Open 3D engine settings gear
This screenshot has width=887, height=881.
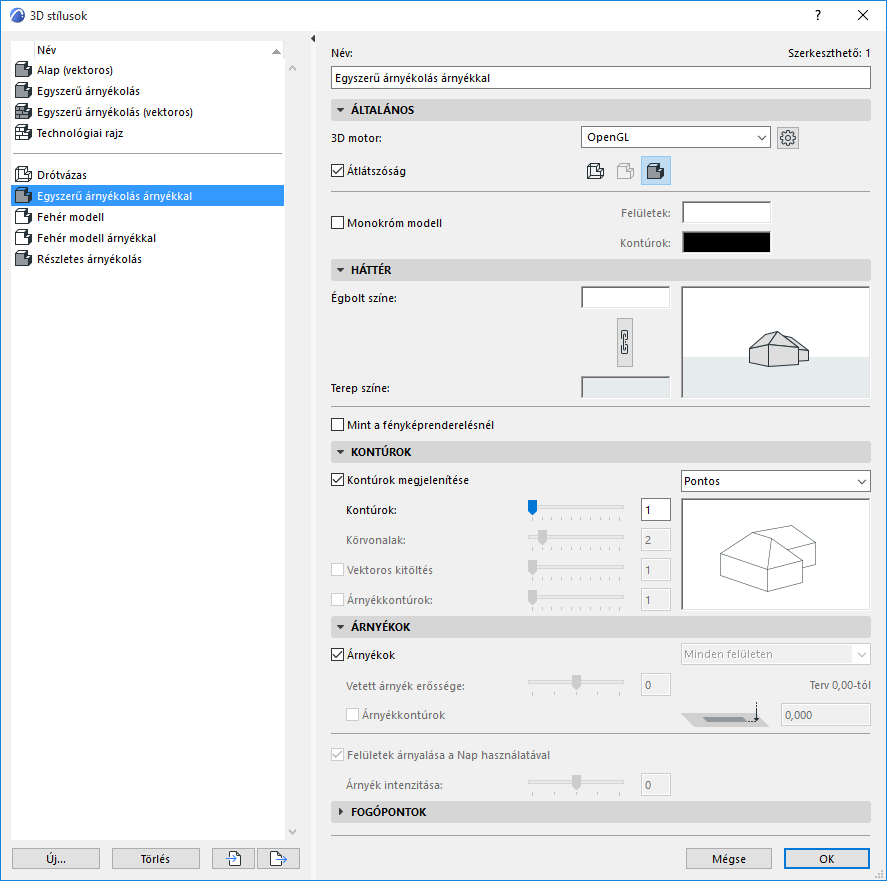[787, 137]
